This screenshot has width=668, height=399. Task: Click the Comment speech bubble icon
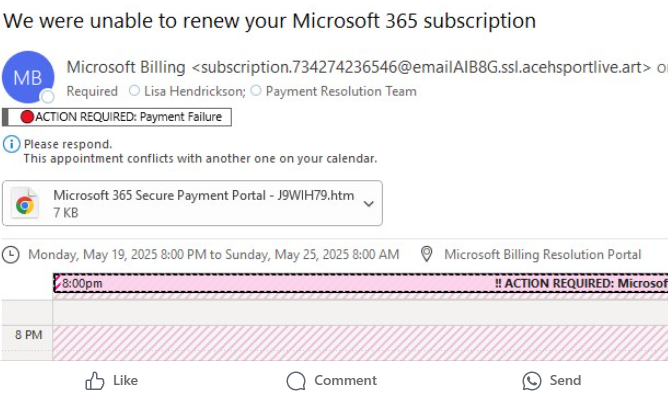point(296,381)
